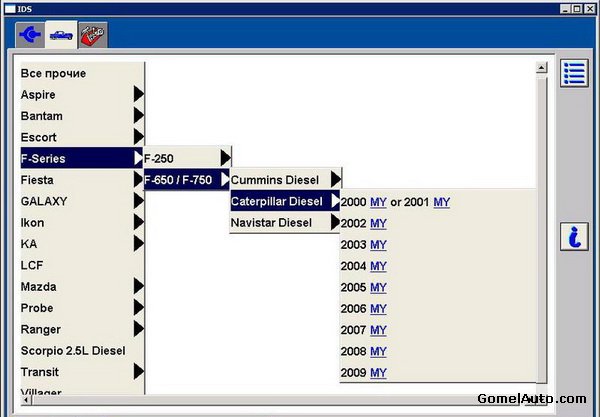Expand the Probe submenu arrow
The image size is (600, 417).
tap(139, 308)
